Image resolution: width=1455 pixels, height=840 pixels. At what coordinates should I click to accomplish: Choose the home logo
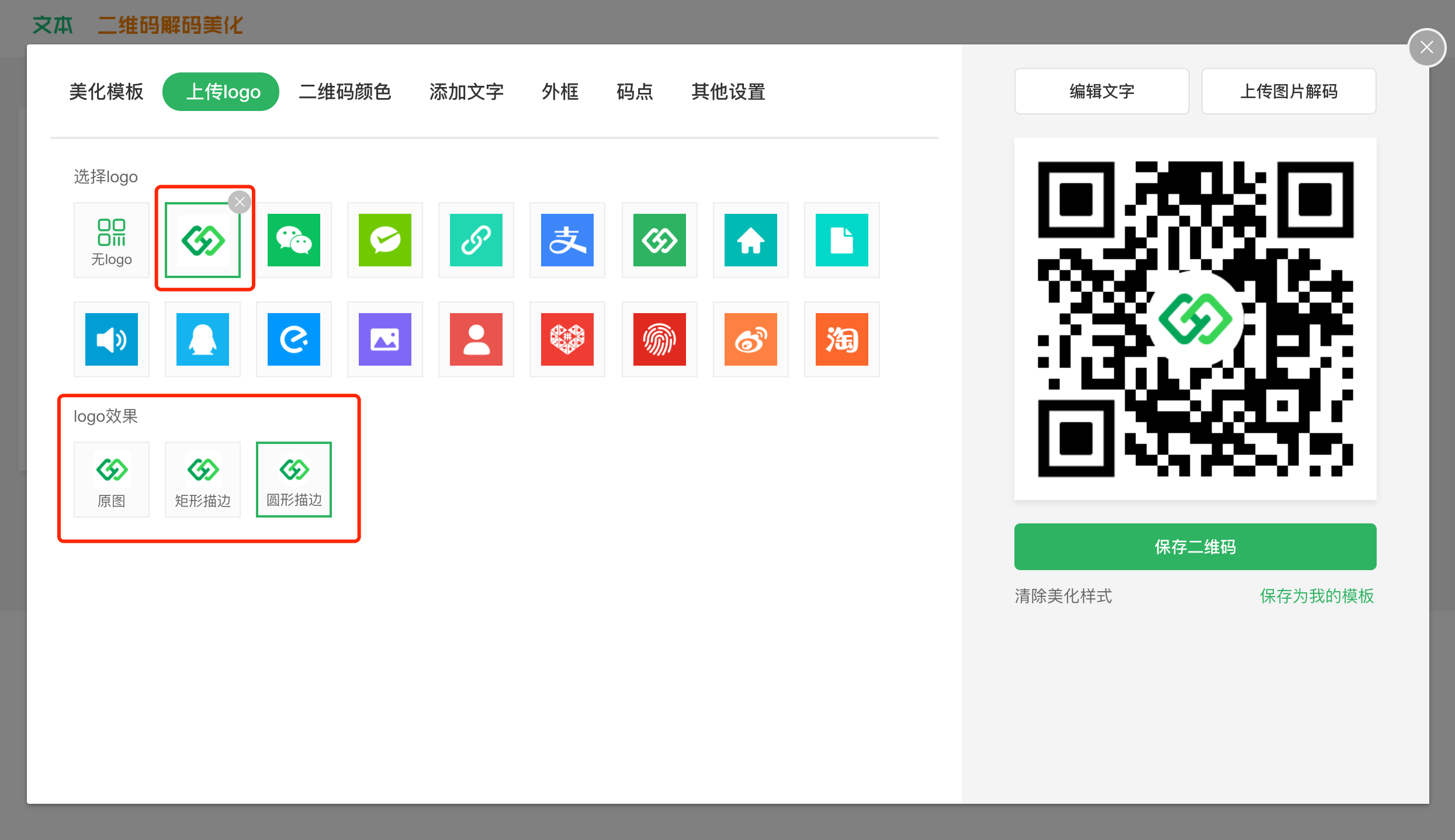(751, 240)
